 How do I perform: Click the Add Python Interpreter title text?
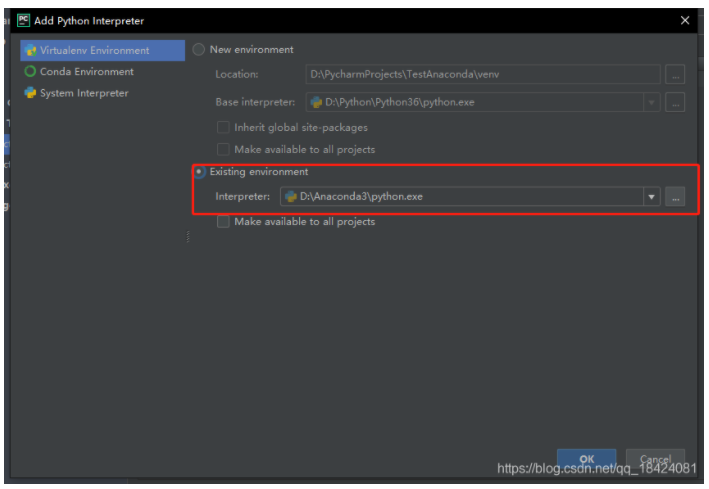89,21
